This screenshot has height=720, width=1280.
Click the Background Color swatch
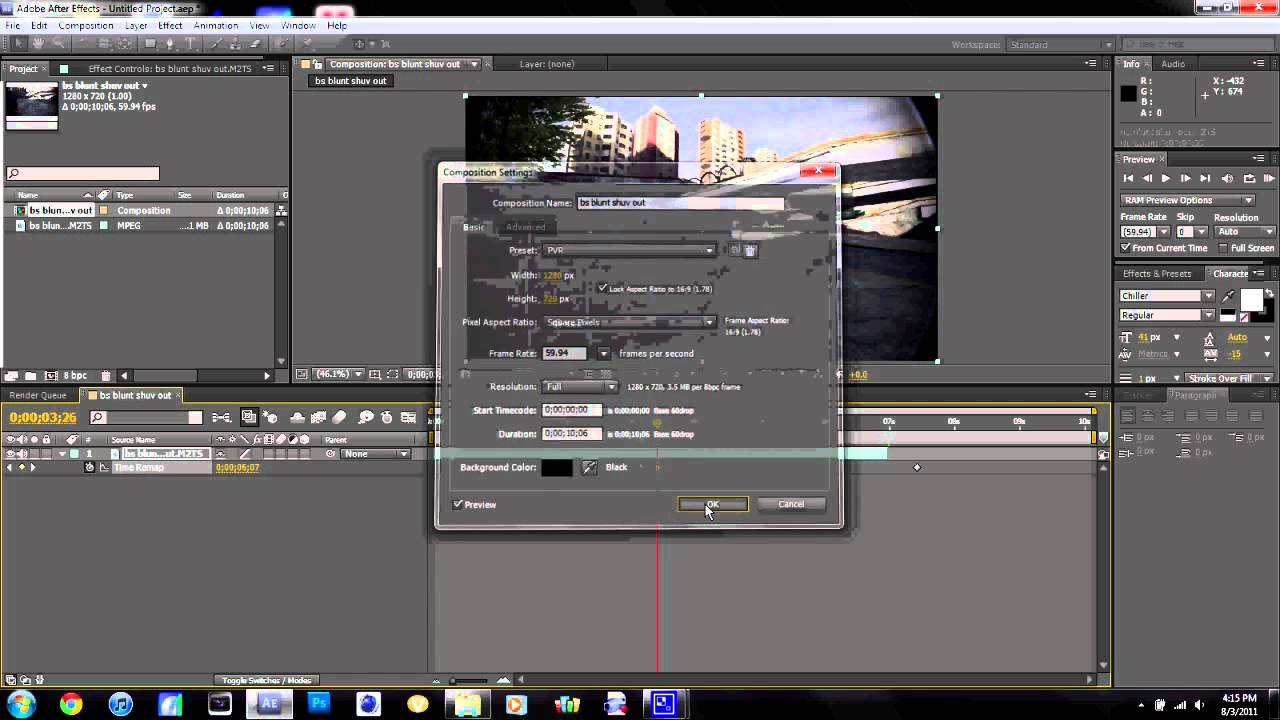coord(557,467)
